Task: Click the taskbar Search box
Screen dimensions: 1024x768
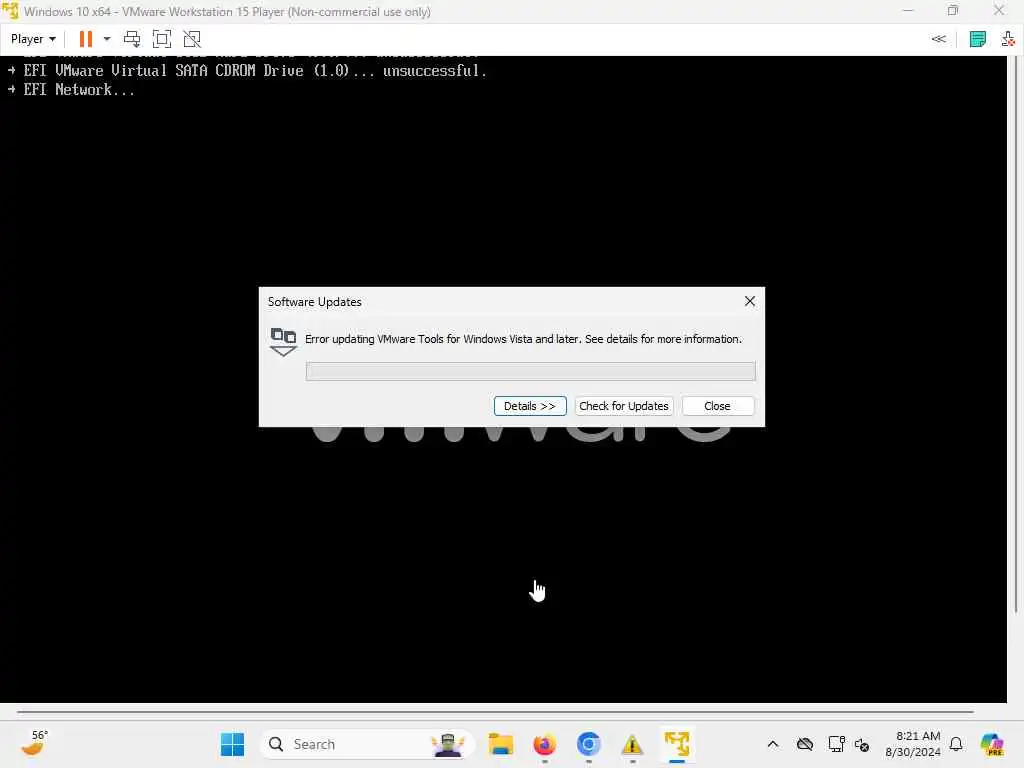Action: pyautogui.click(x=367, y=744)
